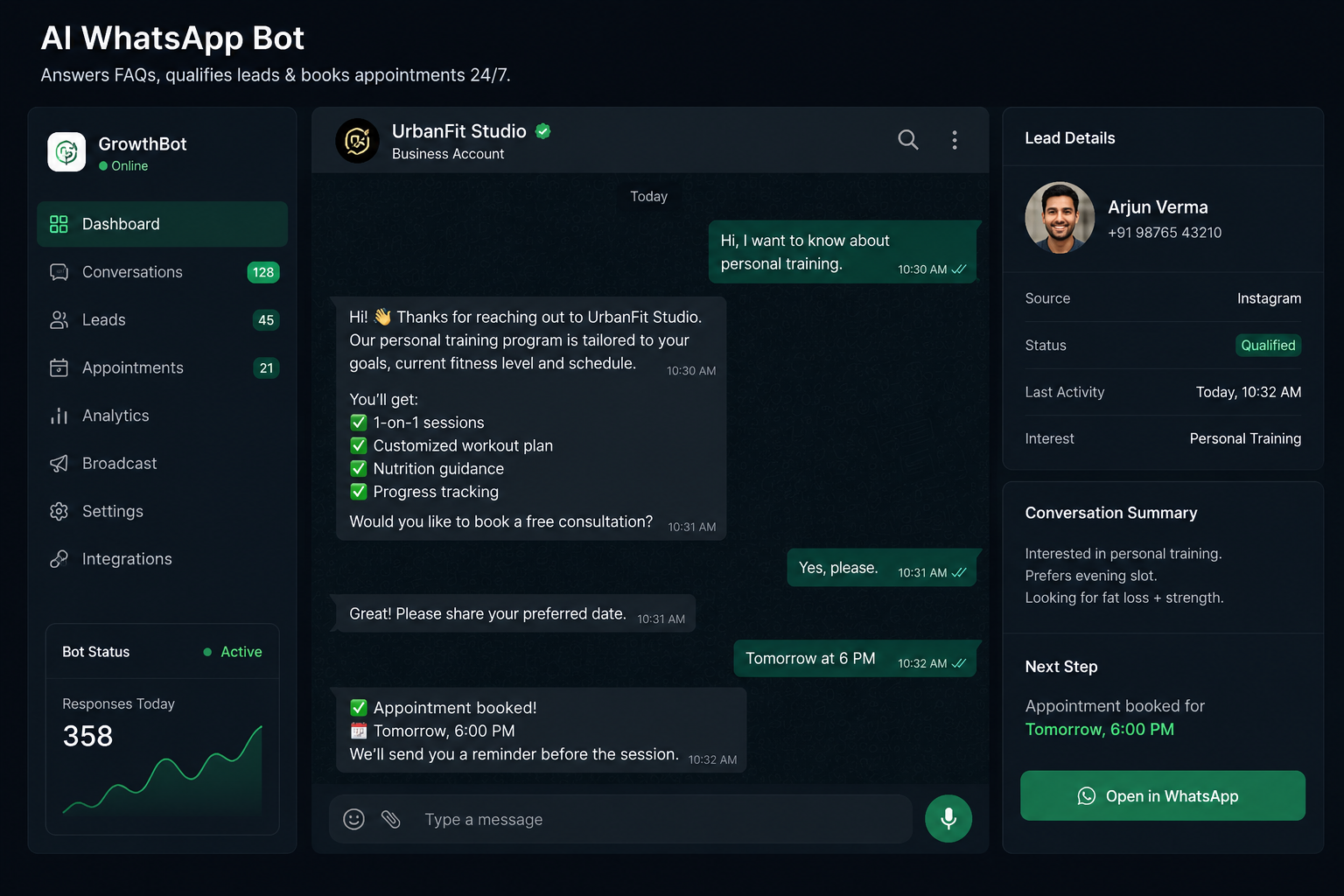The width and height of the screenshot is (1344, 896).
Task: Click the Settings gear icon
Action: click(59, 511)
